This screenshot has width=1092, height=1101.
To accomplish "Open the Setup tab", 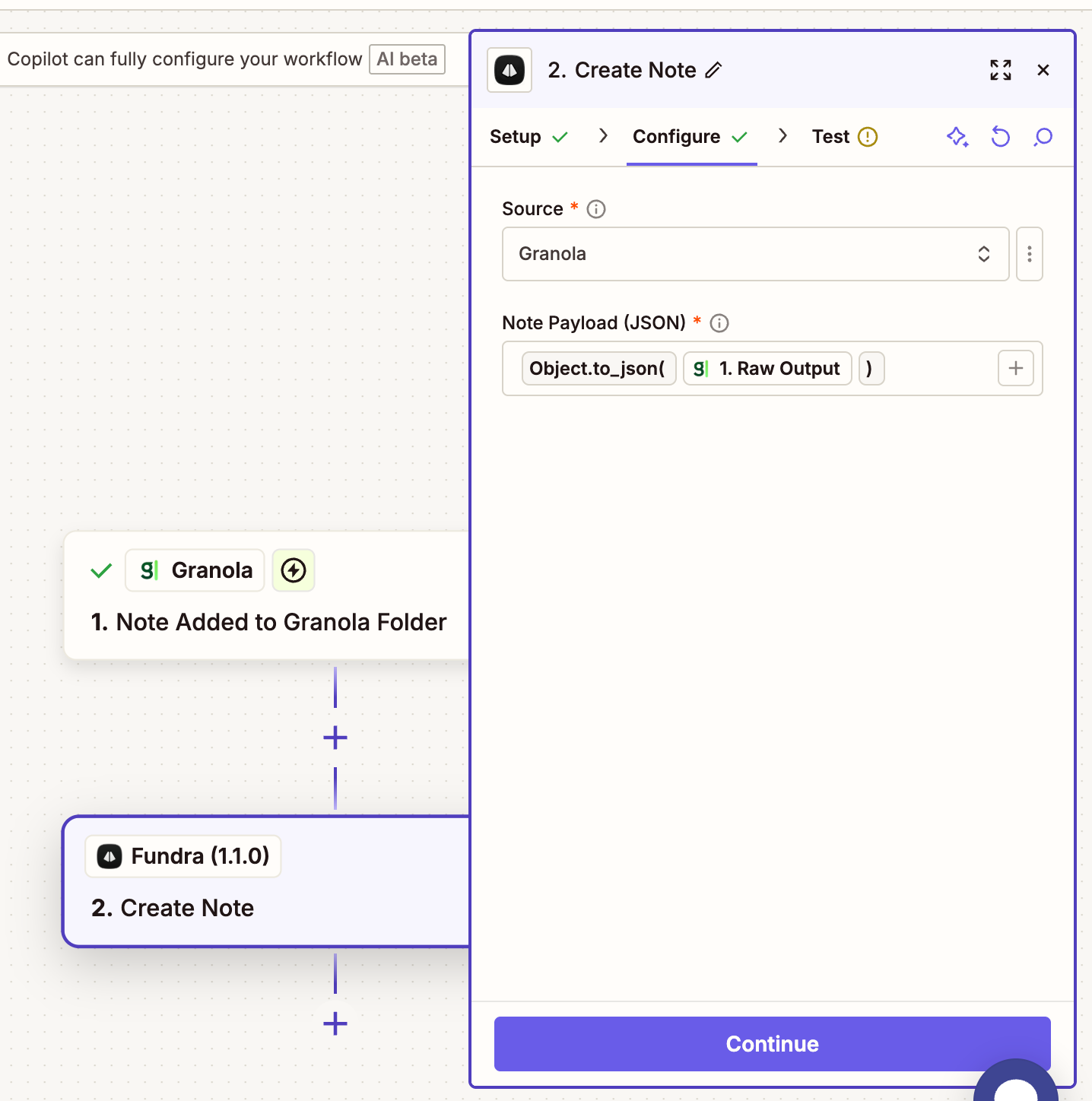I will [x=529, y=137].
